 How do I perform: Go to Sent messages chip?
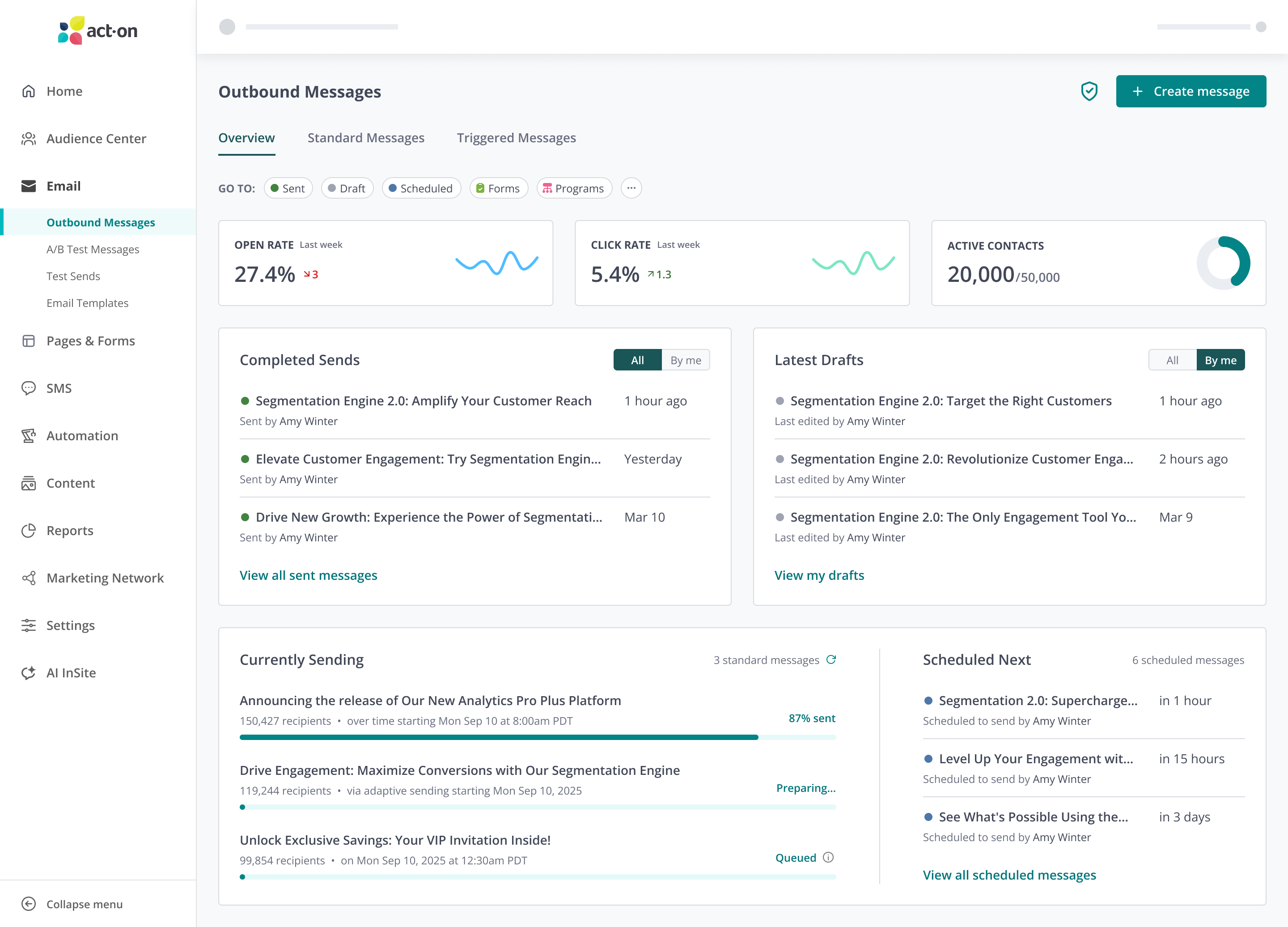pos(288,188)
